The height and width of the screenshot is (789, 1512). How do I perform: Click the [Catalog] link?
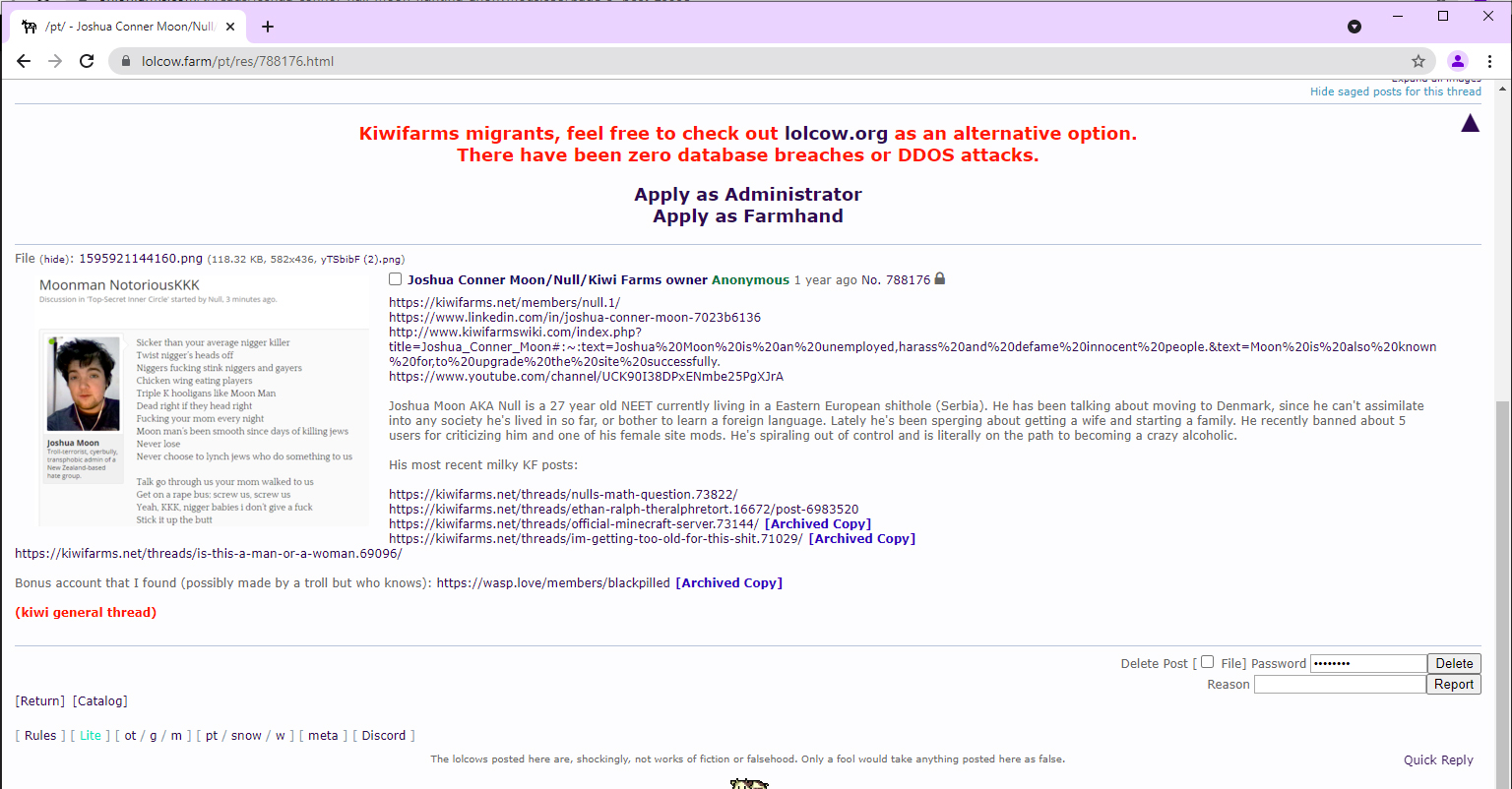(x=100, y=701)
